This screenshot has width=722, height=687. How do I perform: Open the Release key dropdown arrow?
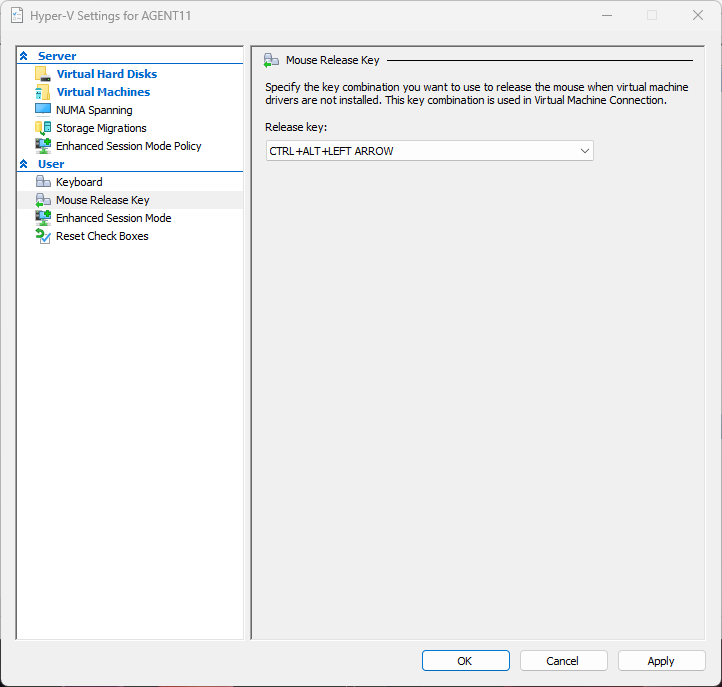pyautogui.click(x=585, y=151)
